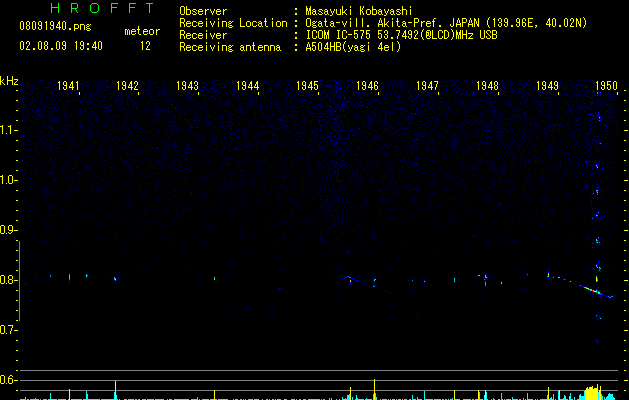Image resolution: width=629 pixels, height=400 pixels.
Task: Click the Ogata-vill. Akita-Pref. JAPAN location text
Action: click(x=446, y=23)
